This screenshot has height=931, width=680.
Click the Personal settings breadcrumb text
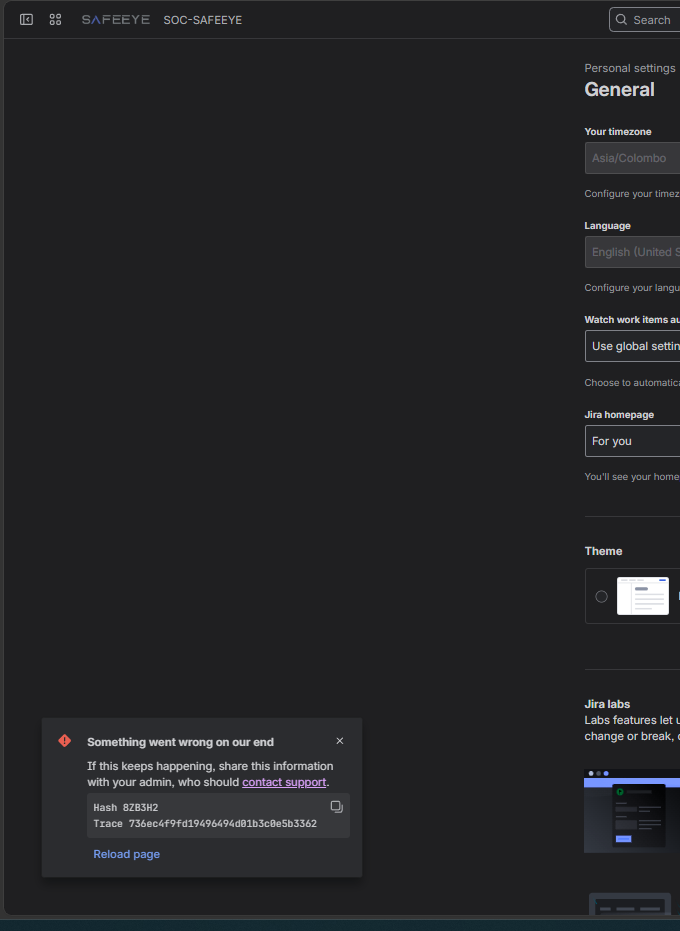point(630,68)
